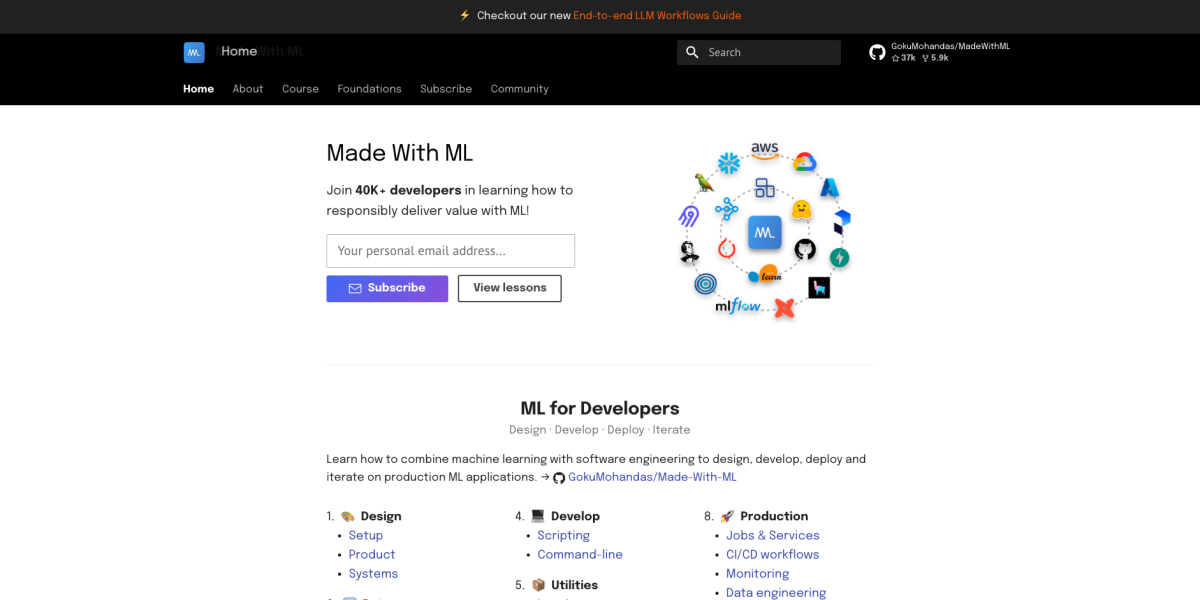Click the Made With ML logo icon in header
Screen dimensions: 1200x600
194,52
